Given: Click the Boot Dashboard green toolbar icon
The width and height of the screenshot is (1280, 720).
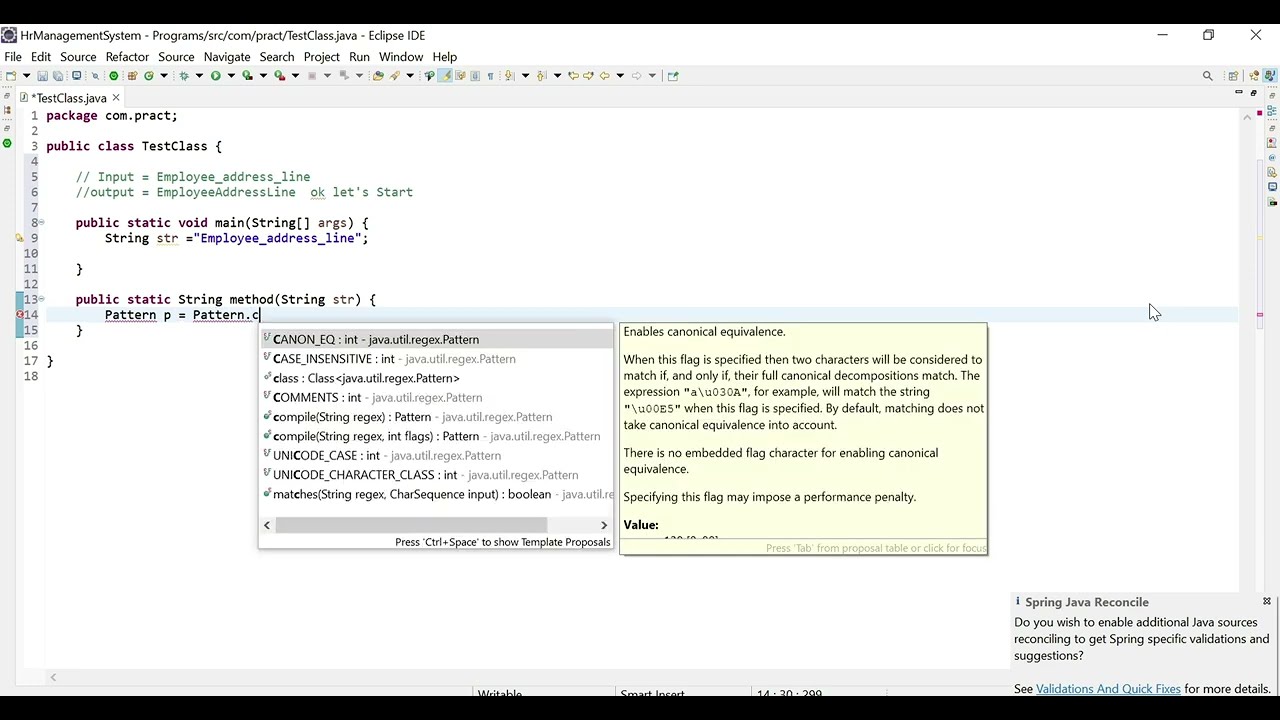Looking at the screenshot, I should (x=114, y=75).
